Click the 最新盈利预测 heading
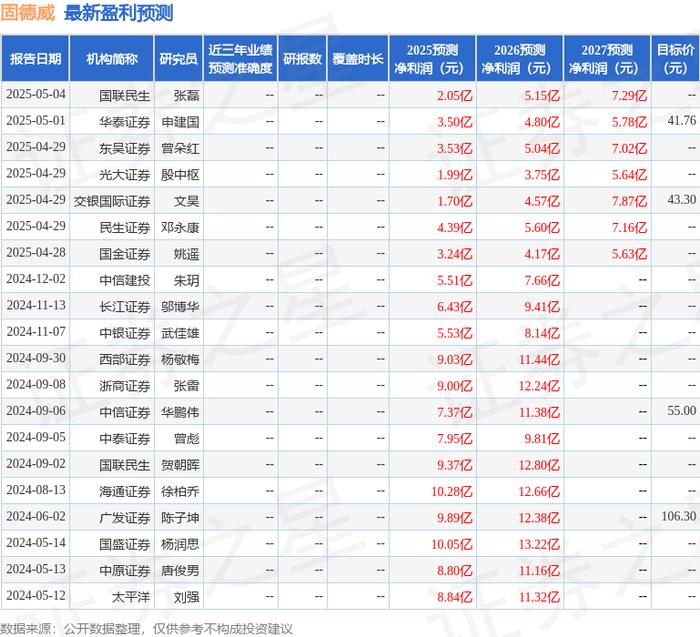Viewport: 700px width, 637px height. click(118, 12)
